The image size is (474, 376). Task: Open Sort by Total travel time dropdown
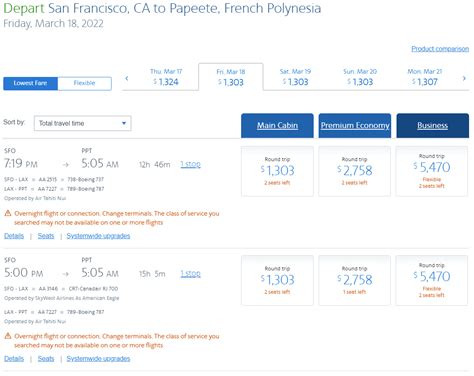tap(83, 123)
